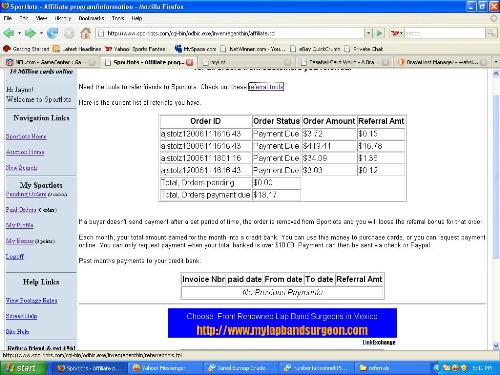500x375 pixels.
Task: Select the $18.17 total payment due cell
Action: pos(276,195)
